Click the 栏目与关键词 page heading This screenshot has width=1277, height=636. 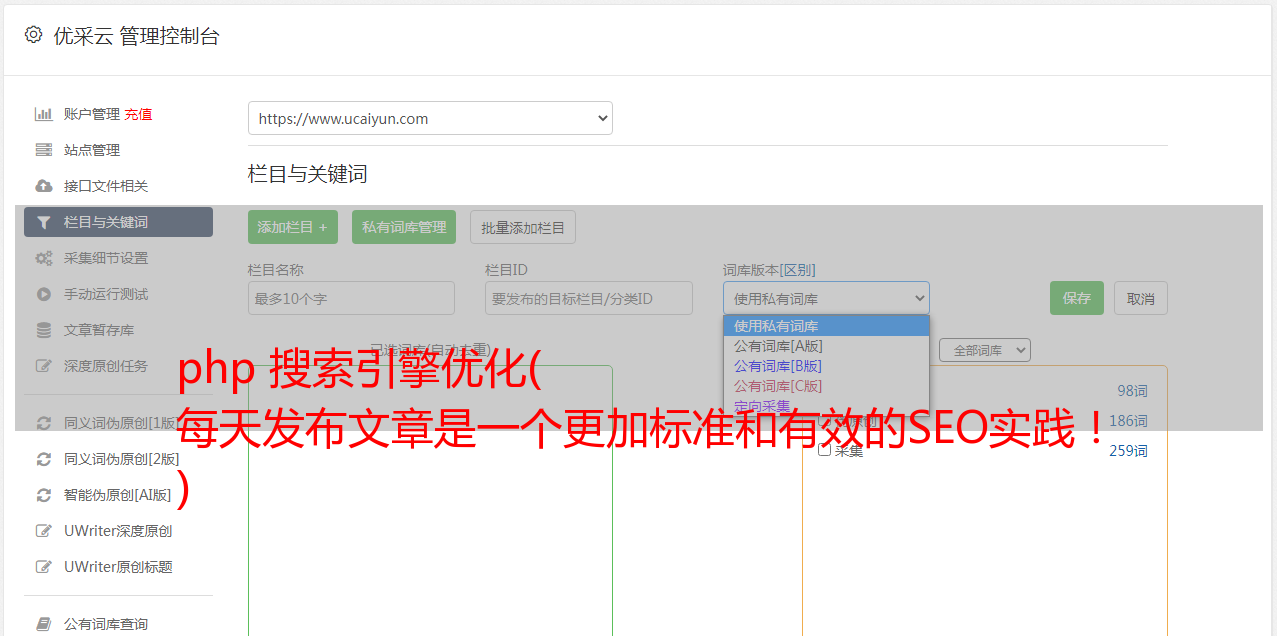click(307, 174)
